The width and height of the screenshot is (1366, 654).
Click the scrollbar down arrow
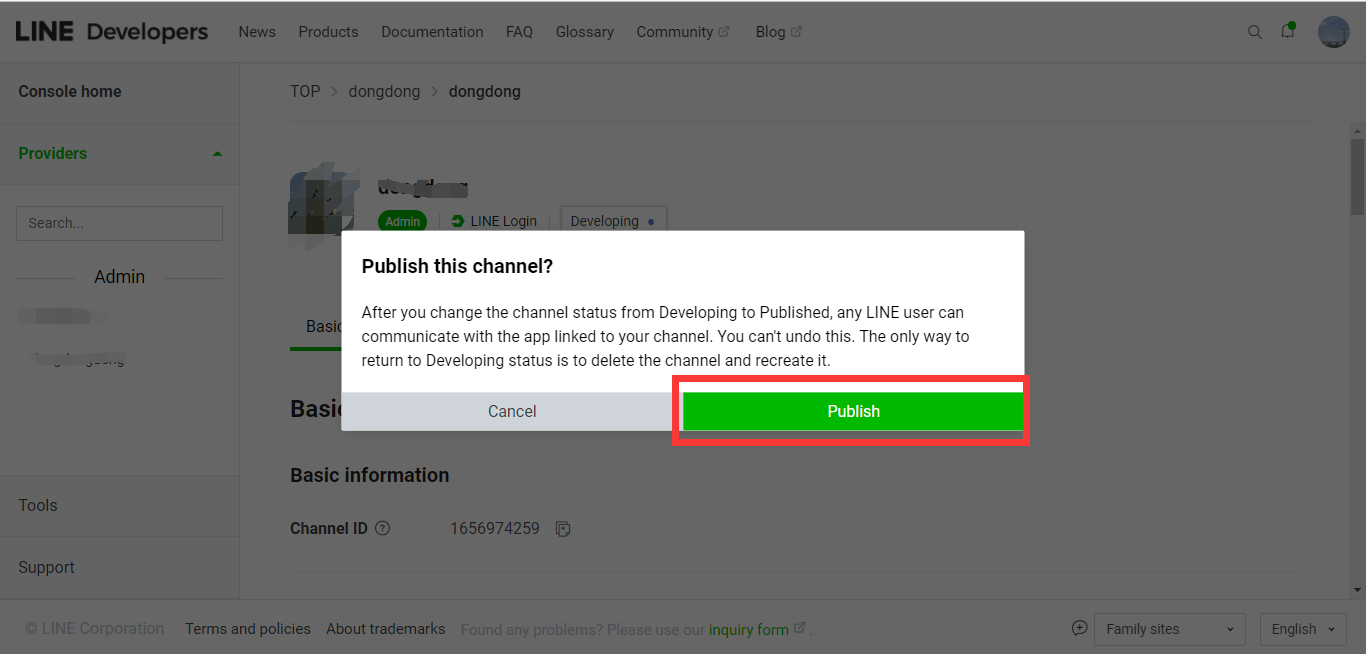pyautogui.click(x=1357, y=590)
